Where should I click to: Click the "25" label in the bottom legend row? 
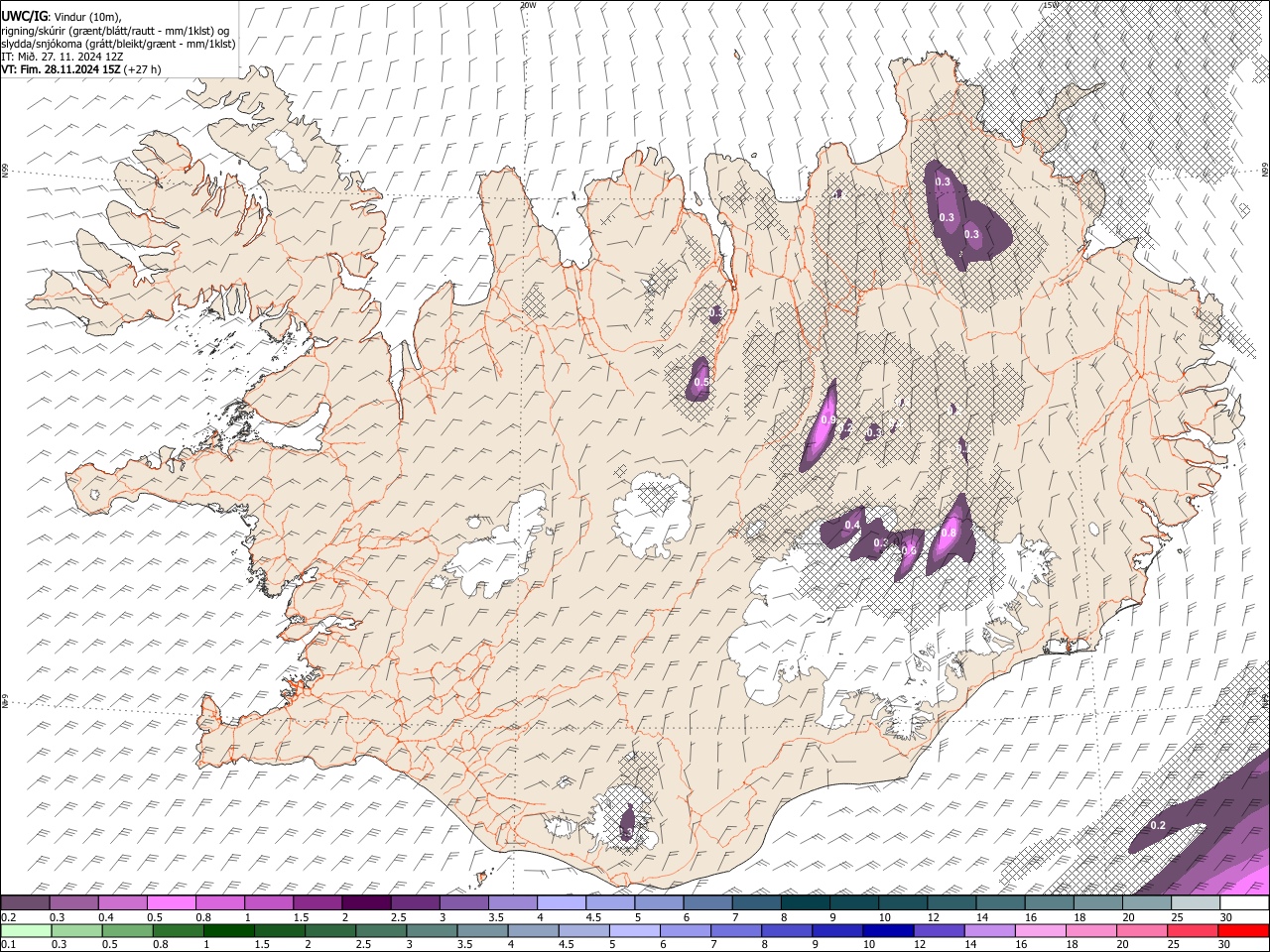[x=1176, y=945]
